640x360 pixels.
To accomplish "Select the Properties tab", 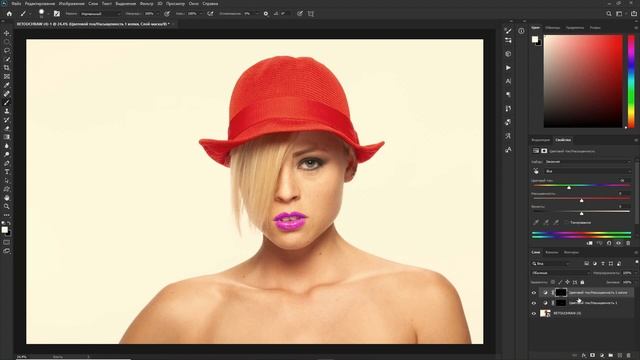I will [x=563, y=140].
